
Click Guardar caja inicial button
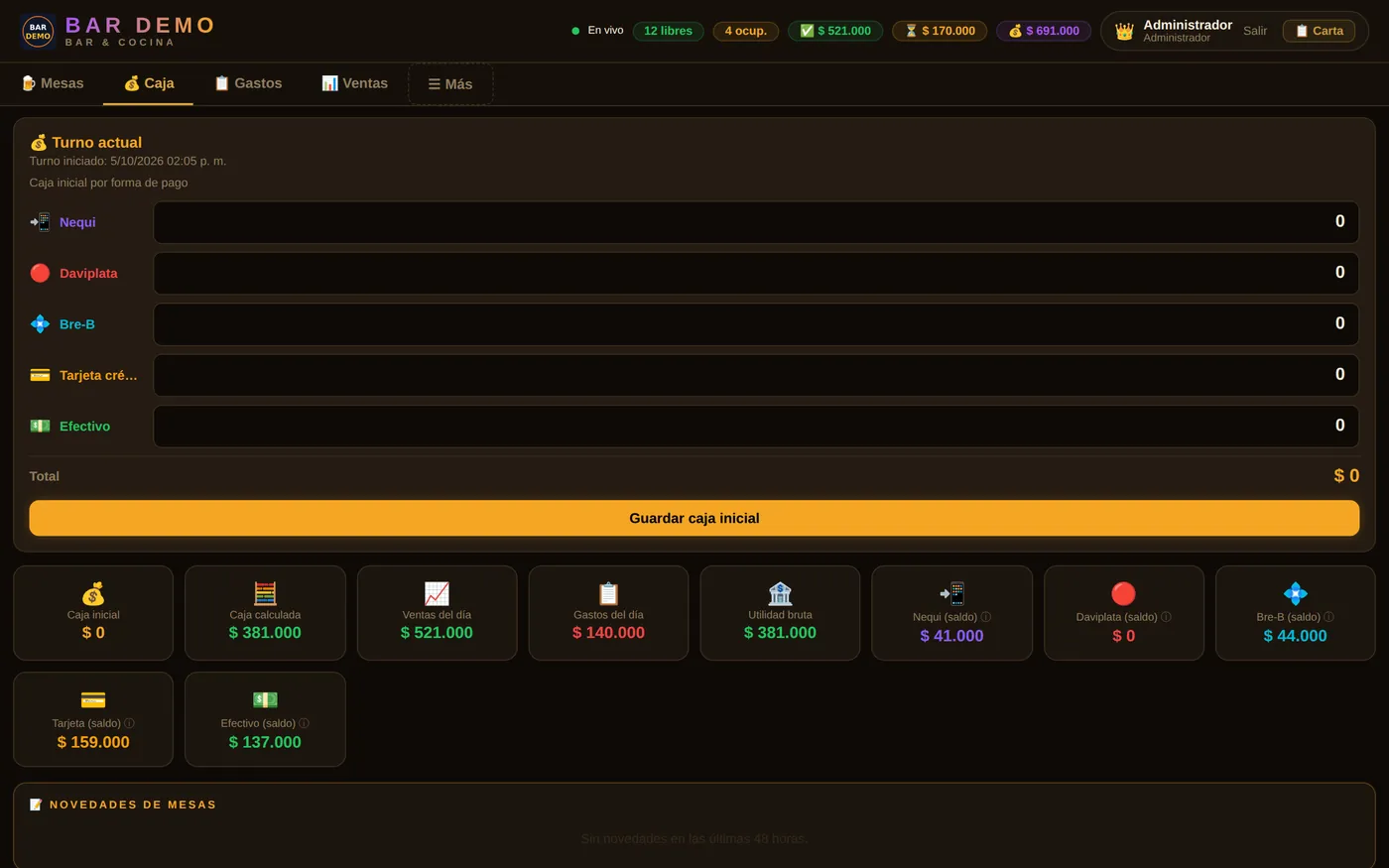694,518
